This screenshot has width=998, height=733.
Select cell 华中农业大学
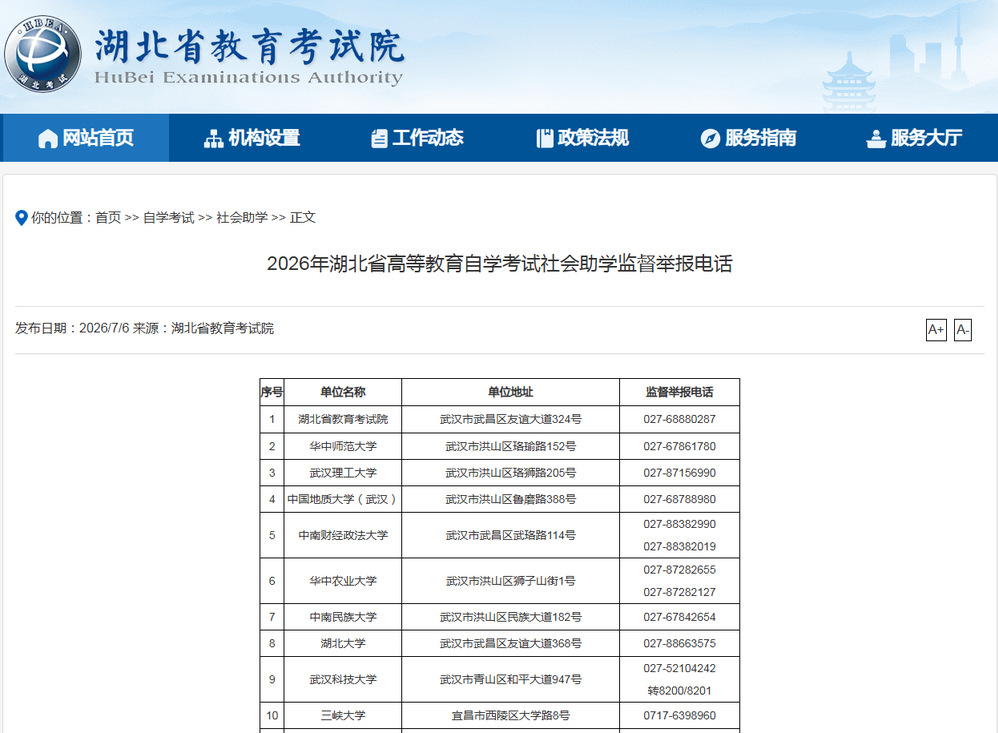[x=343, y=581]
